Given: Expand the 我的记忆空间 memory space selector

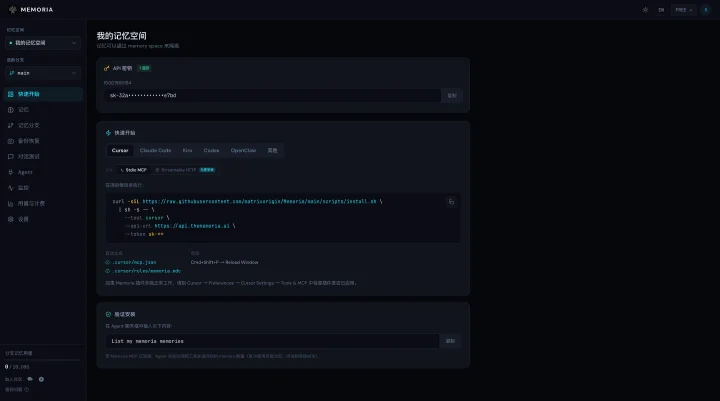Looking at the screenshot, I should pos(43,43).
